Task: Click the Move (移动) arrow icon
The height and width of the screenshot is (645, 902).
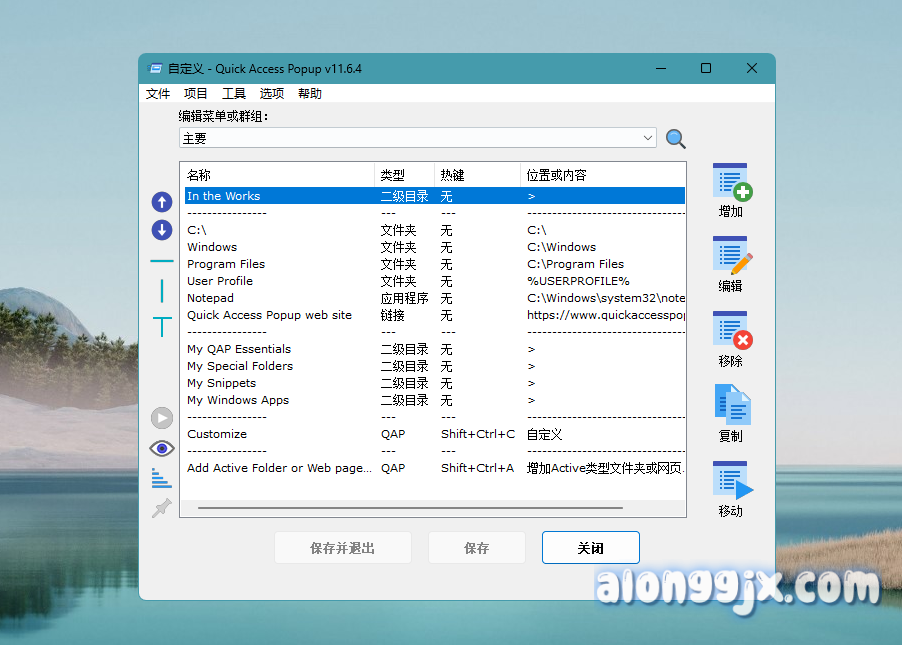Action: tap(732, 480)
